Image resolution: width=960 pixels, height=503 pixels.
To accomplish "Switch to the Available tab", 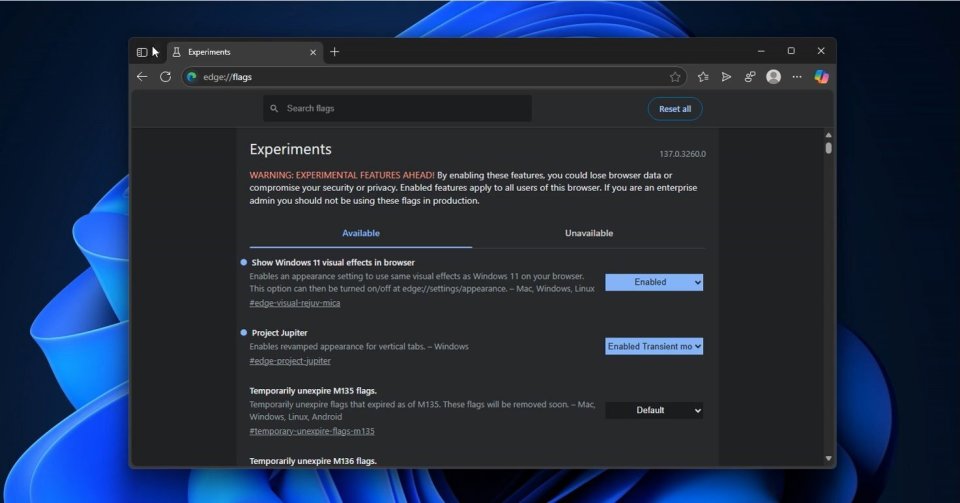I will click(x=361, y=233).
